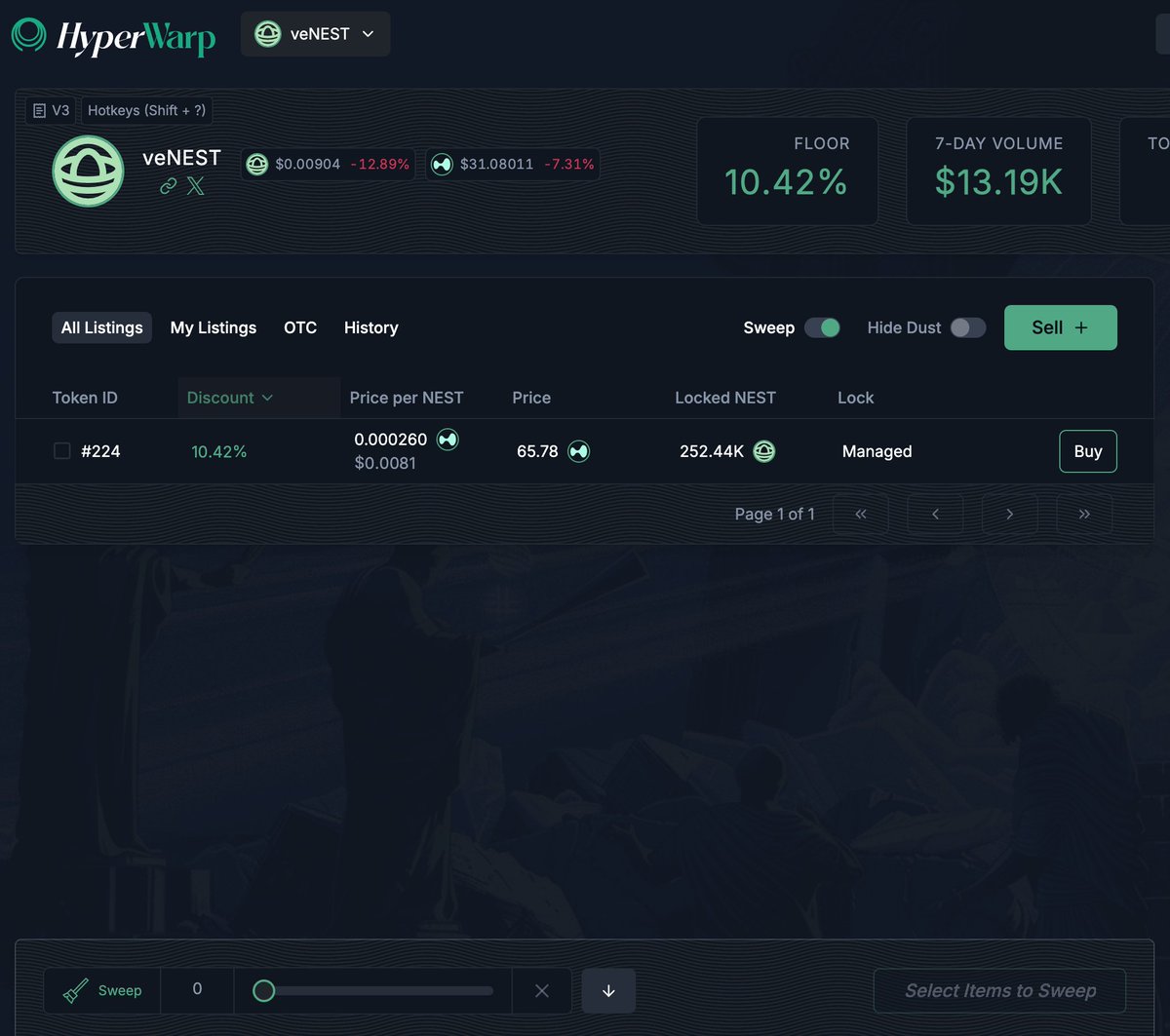The image size is (1170, 1036).
Task: Clear the sweep selection with X
Action: point(542,990)
